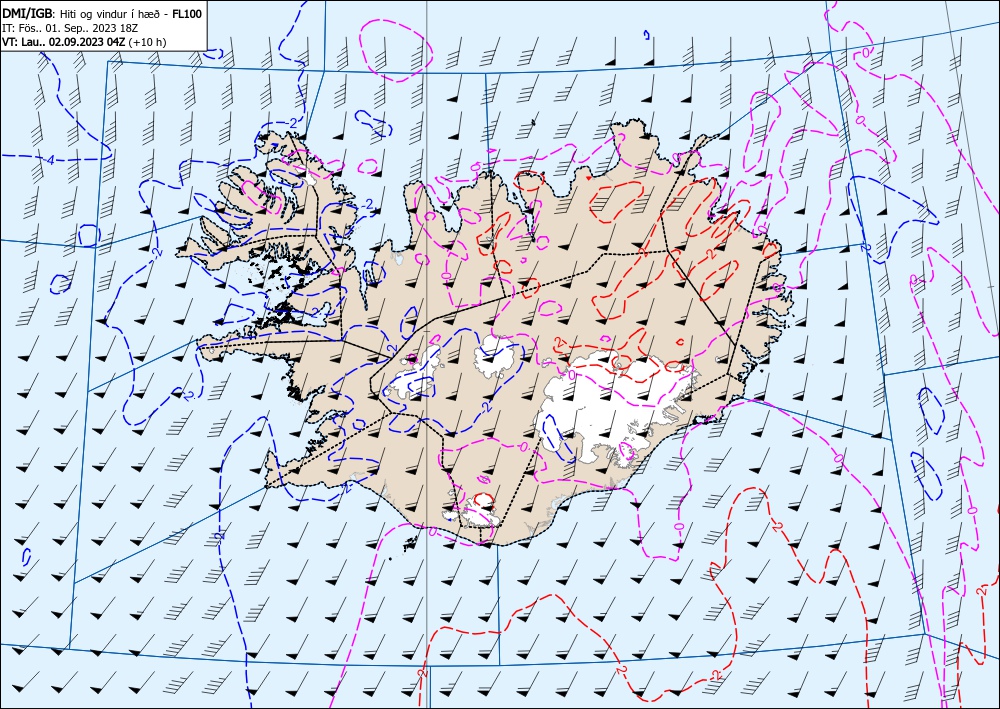Click the '(+10 h)' forecast offset
The height and width of the screenshot is (709, 1000).
tap(147, 42)
